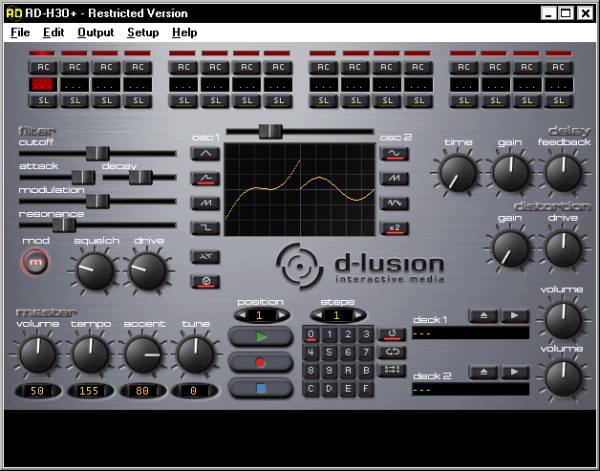Select the triangle waveform for osc 1
Viewport: 600px width, 471px height.
tap(205, 154)
